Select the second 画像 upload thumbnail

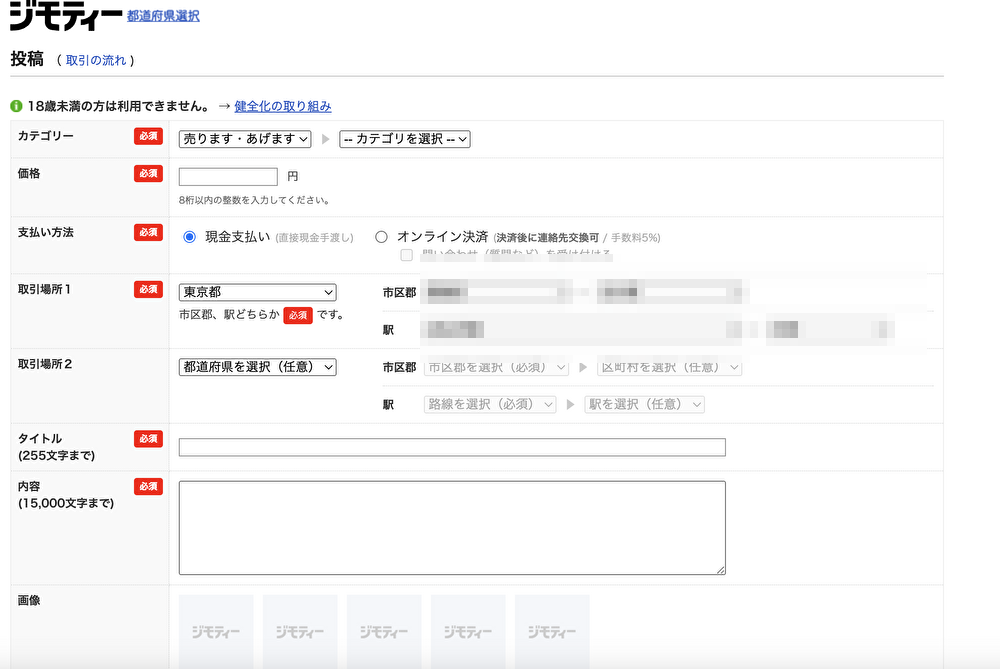click(300, 631)
